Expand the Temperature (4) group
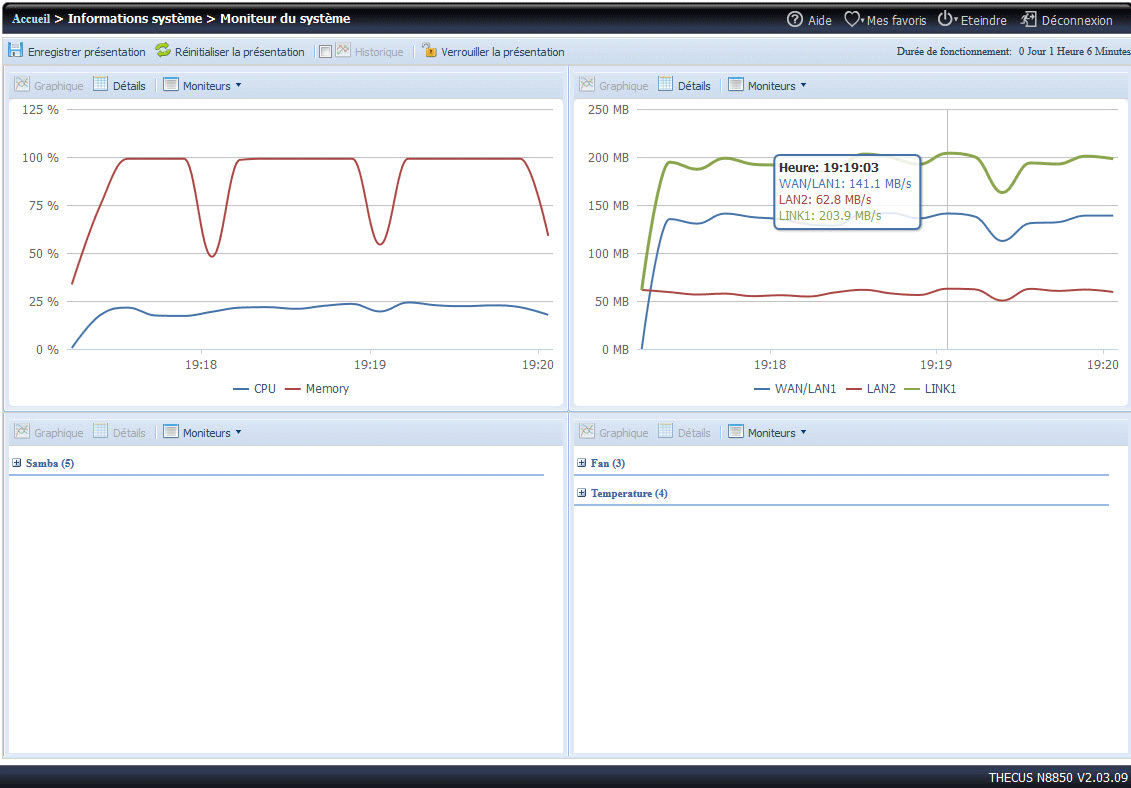 pyautogui.click(x=582, y=494)
